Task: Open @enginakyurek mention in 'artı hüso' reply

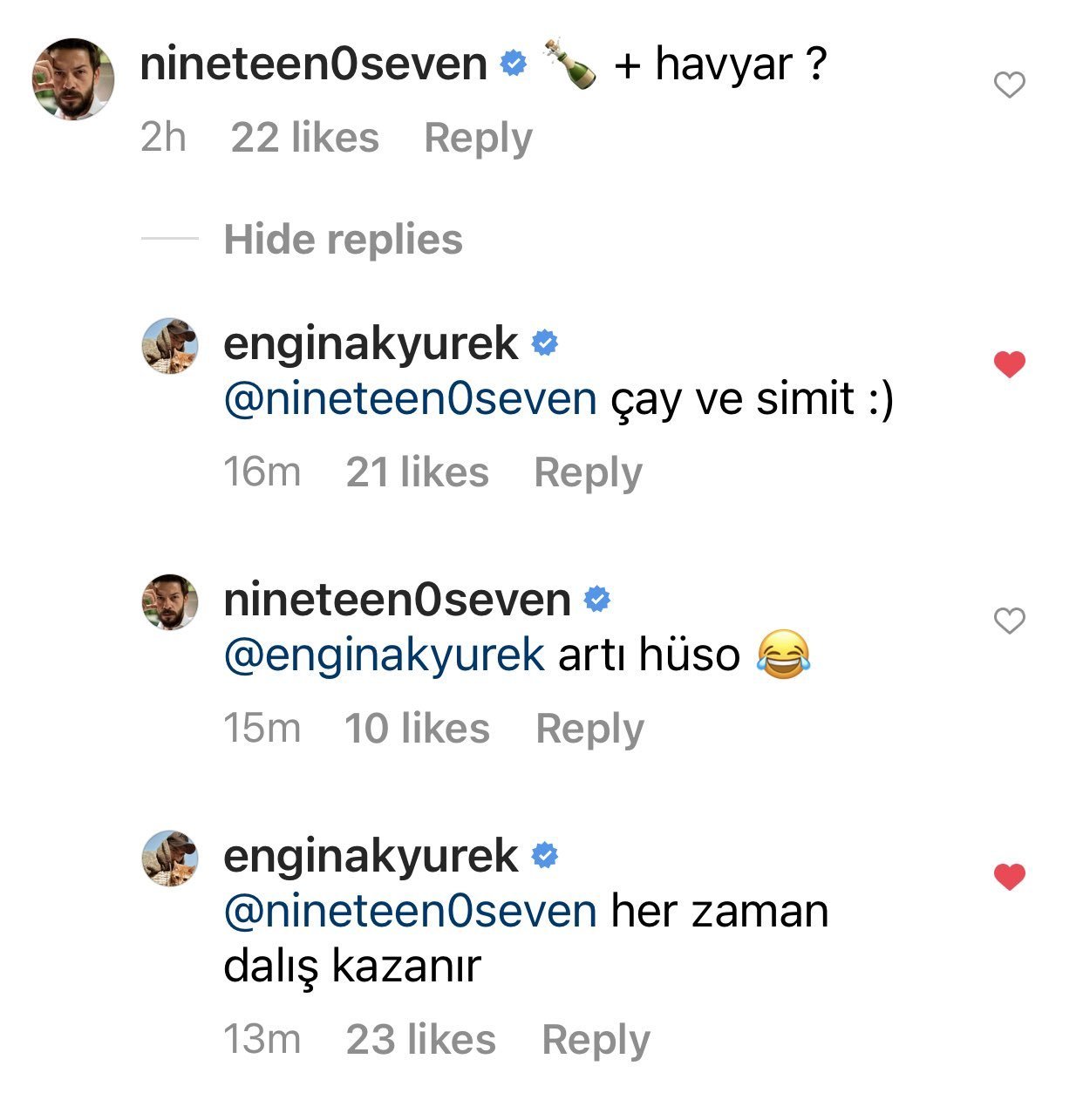Action: click(384, 655)
